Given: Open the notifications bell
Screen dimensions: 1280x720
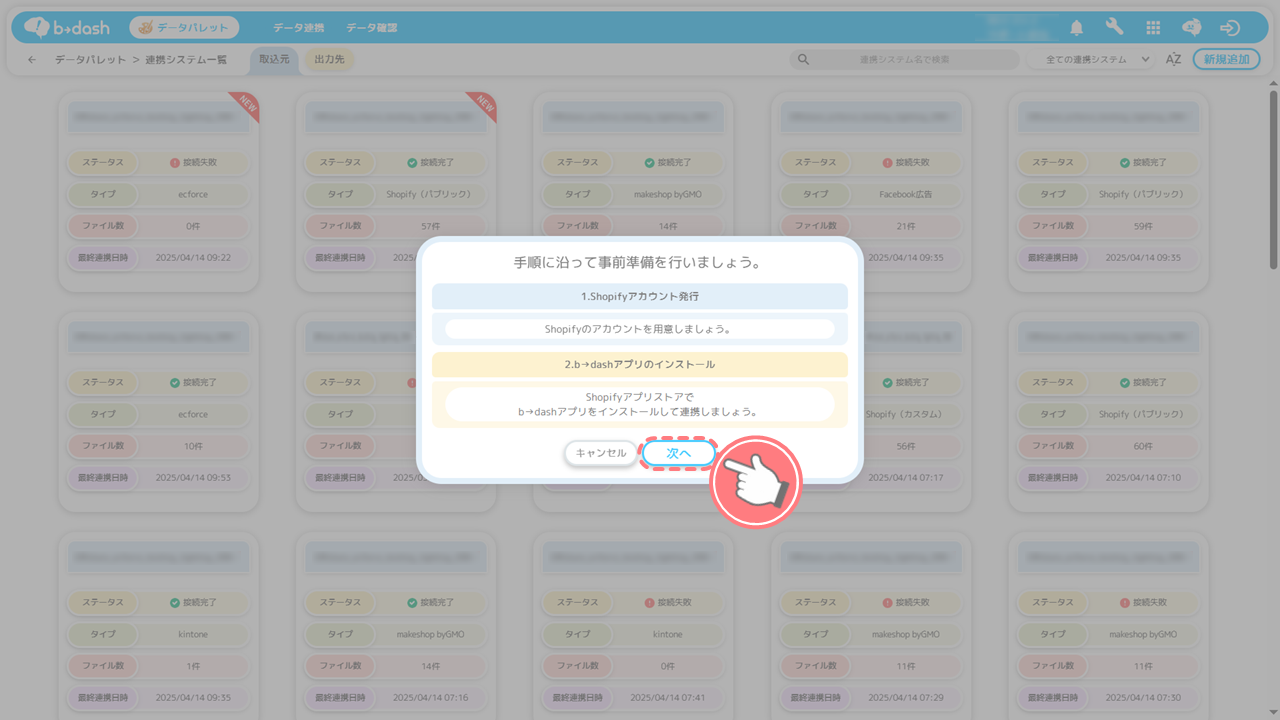Looking at the screenshot, I should (1076, 28).
